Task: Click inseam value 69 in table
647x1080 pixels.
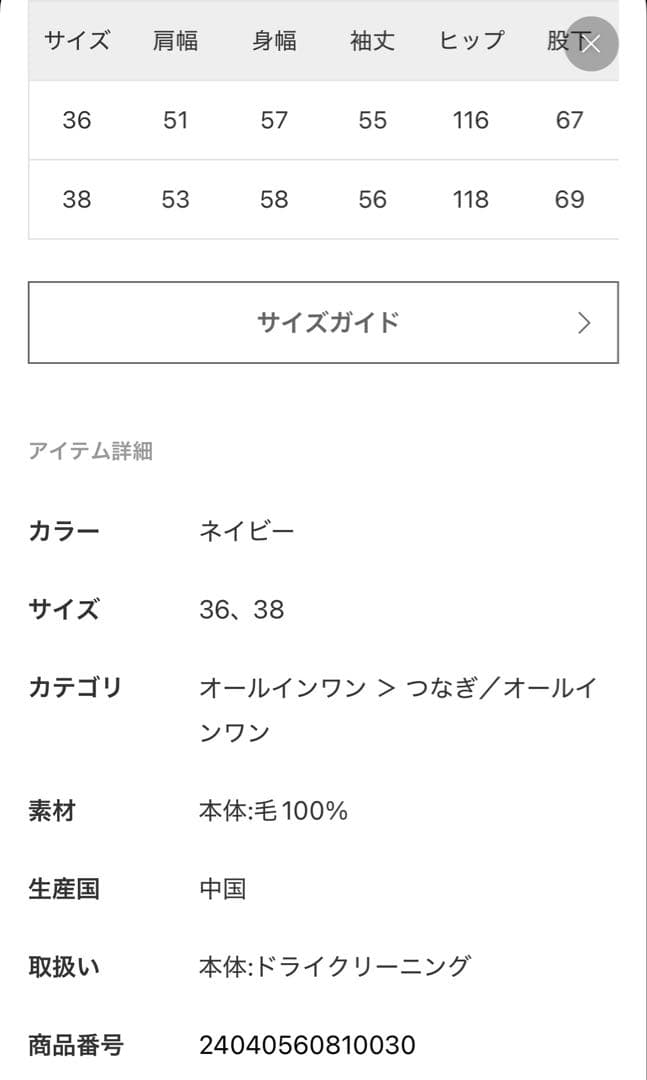Action: pos(569,199)
